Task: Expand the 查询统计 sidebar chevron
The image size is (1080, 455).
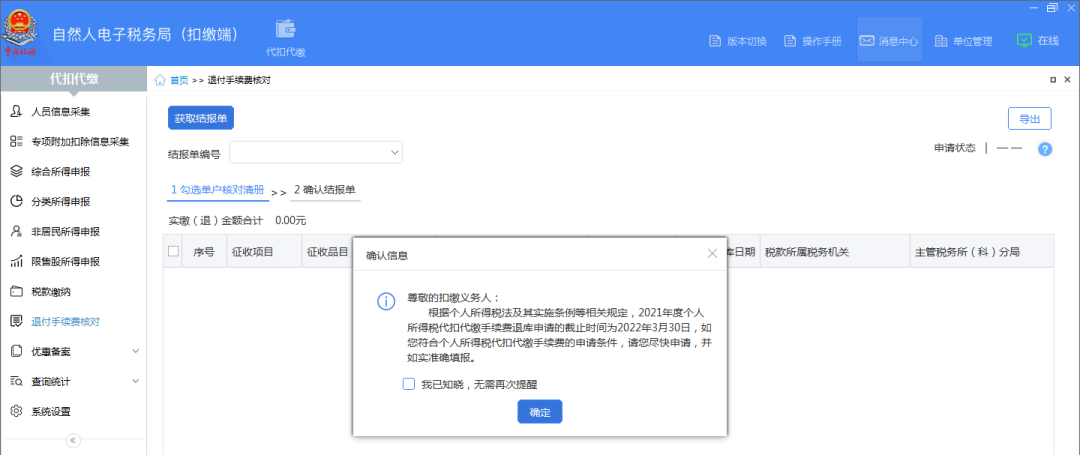Action: pyautogui.click(x=136, y=381)
